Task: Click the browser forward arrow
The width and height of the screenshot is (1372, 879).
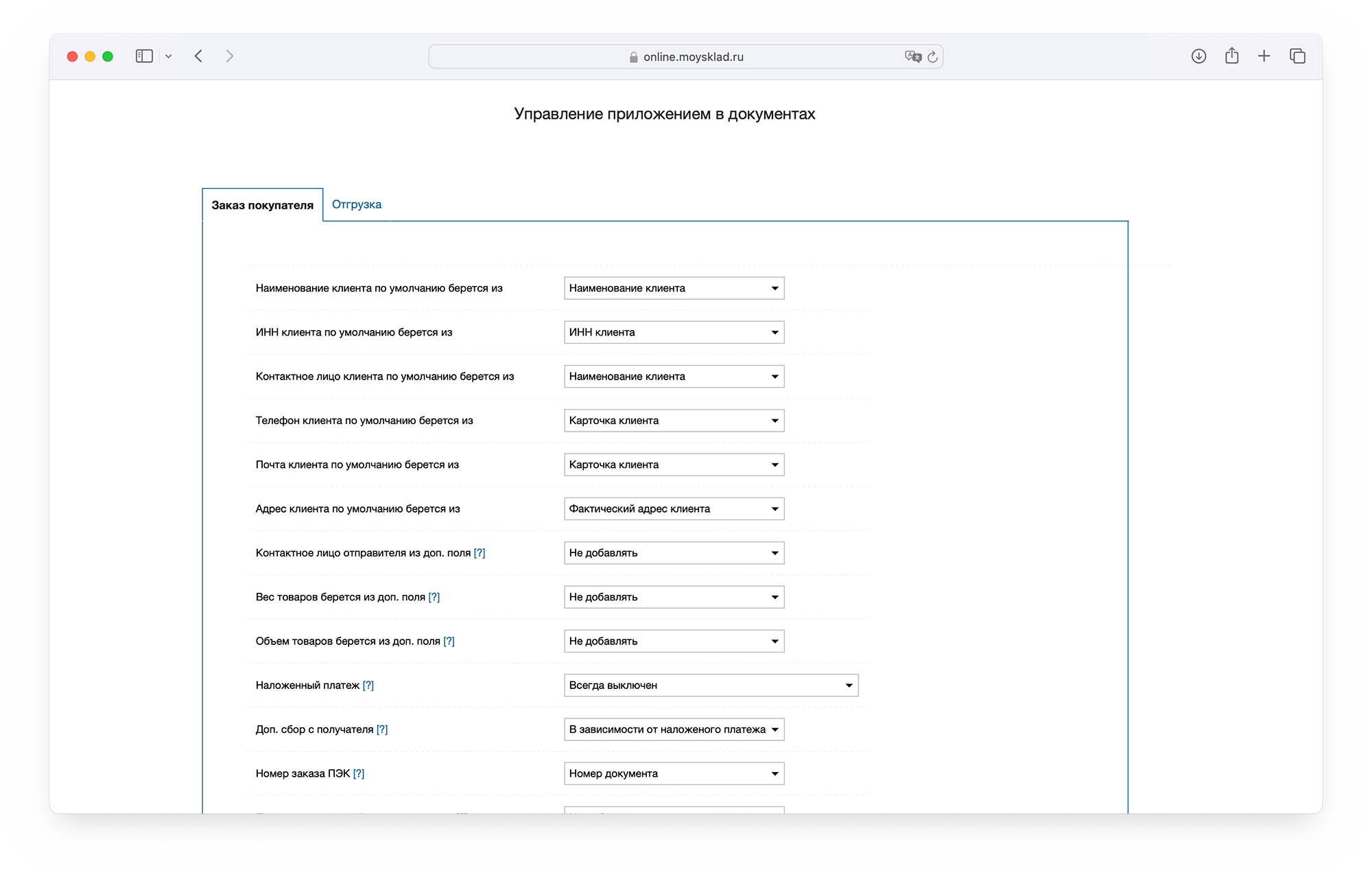Action: click(x=230, y=56)
